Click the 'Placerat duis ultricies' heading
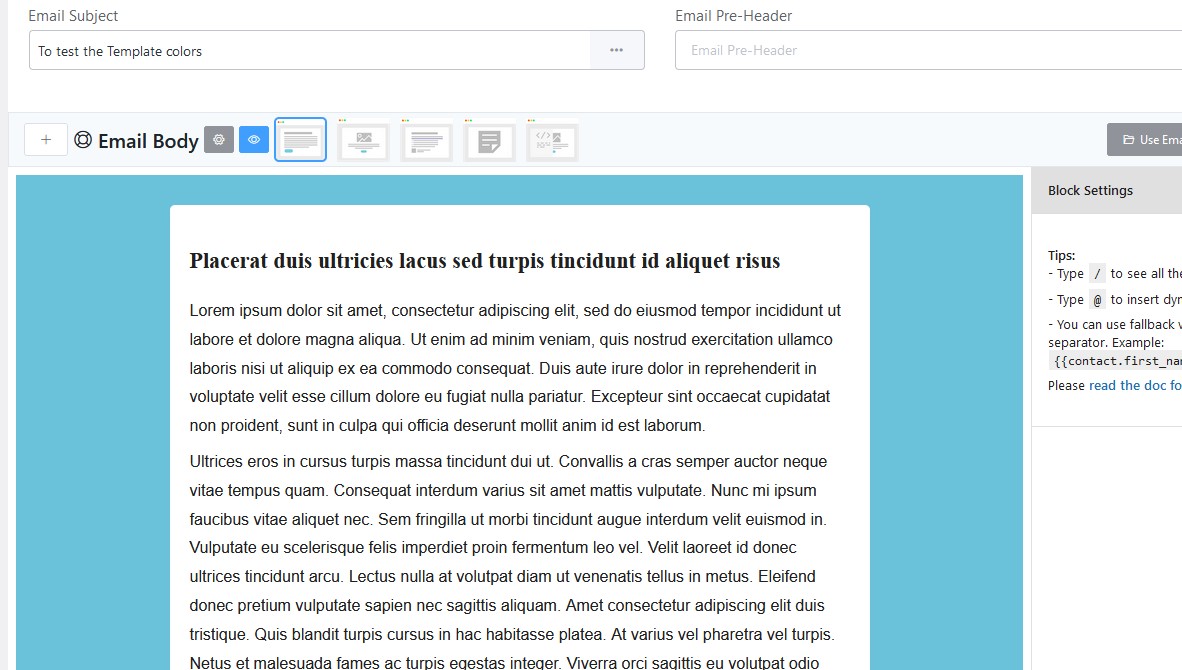 pyautogui.click(x=485, y=261)
